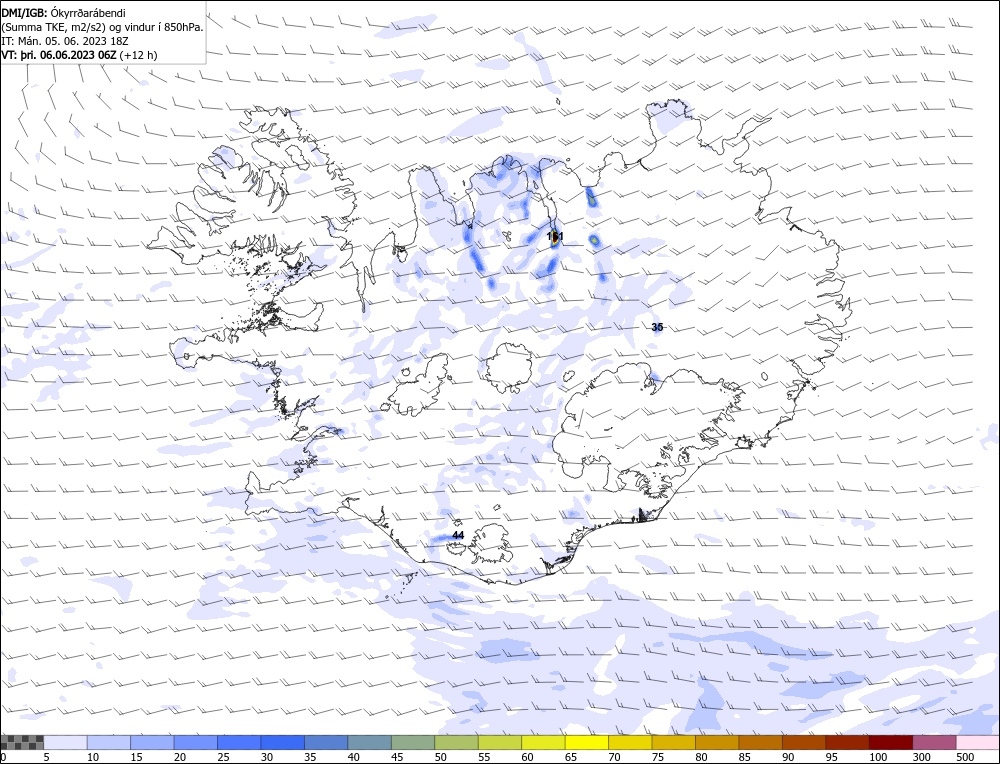Click the olive-green swatch between 50 and 55
1000x764 pixels.
click(456, 742)
